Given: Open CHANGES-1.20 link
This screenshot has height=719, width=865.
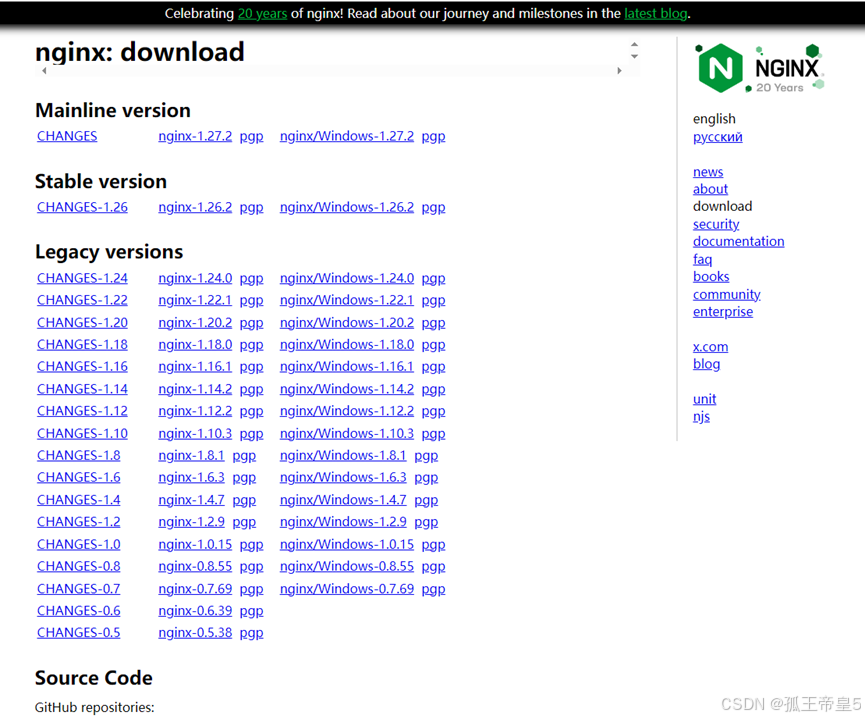Looking at the screenshot, I should tap(82, 323).
